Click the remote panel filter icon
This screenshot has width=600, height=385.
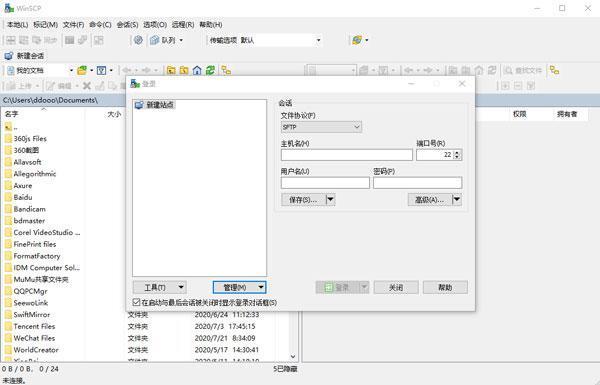383,70
